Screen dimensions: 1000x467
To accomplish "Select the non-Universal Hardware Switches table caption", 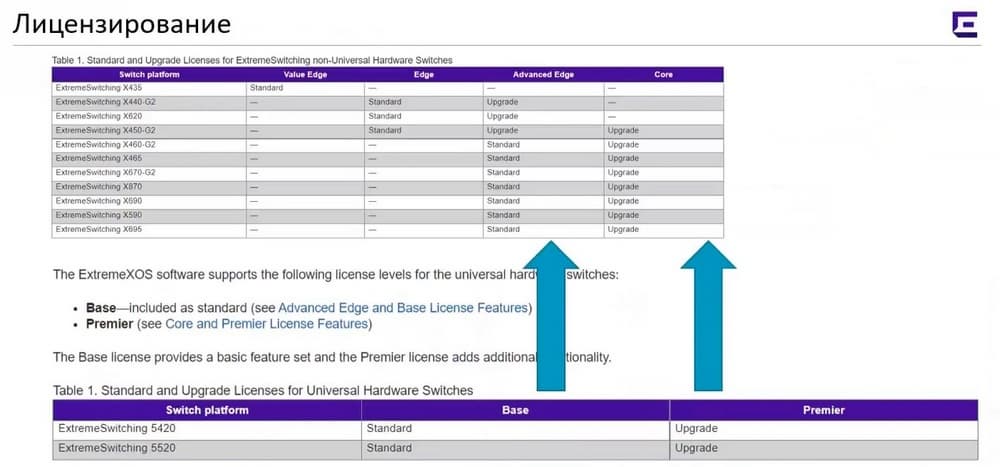I will [x=252, y=61].
